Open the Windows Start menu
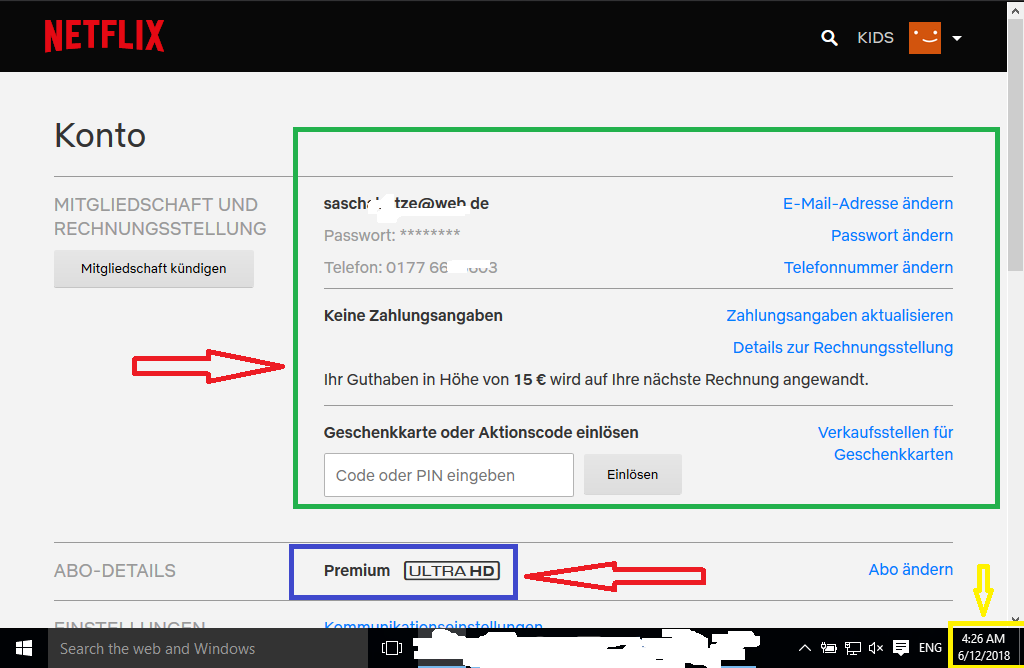 click(24, 648)
